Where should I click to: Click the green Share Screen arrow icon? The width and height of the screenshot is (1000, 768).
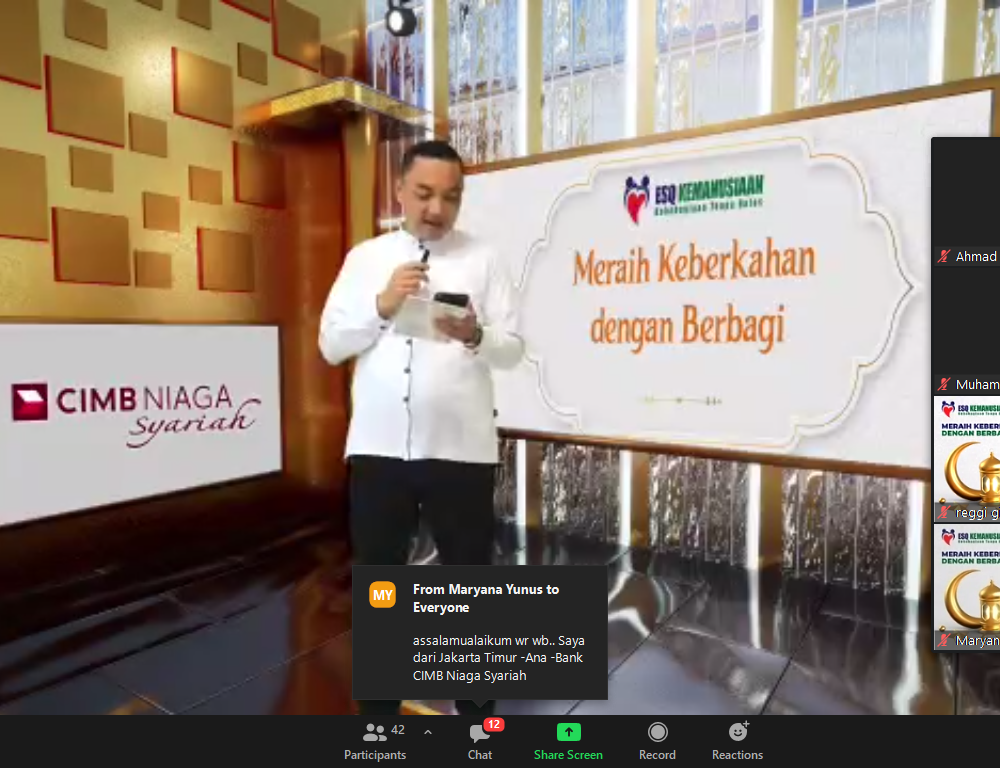coord(568,732)
